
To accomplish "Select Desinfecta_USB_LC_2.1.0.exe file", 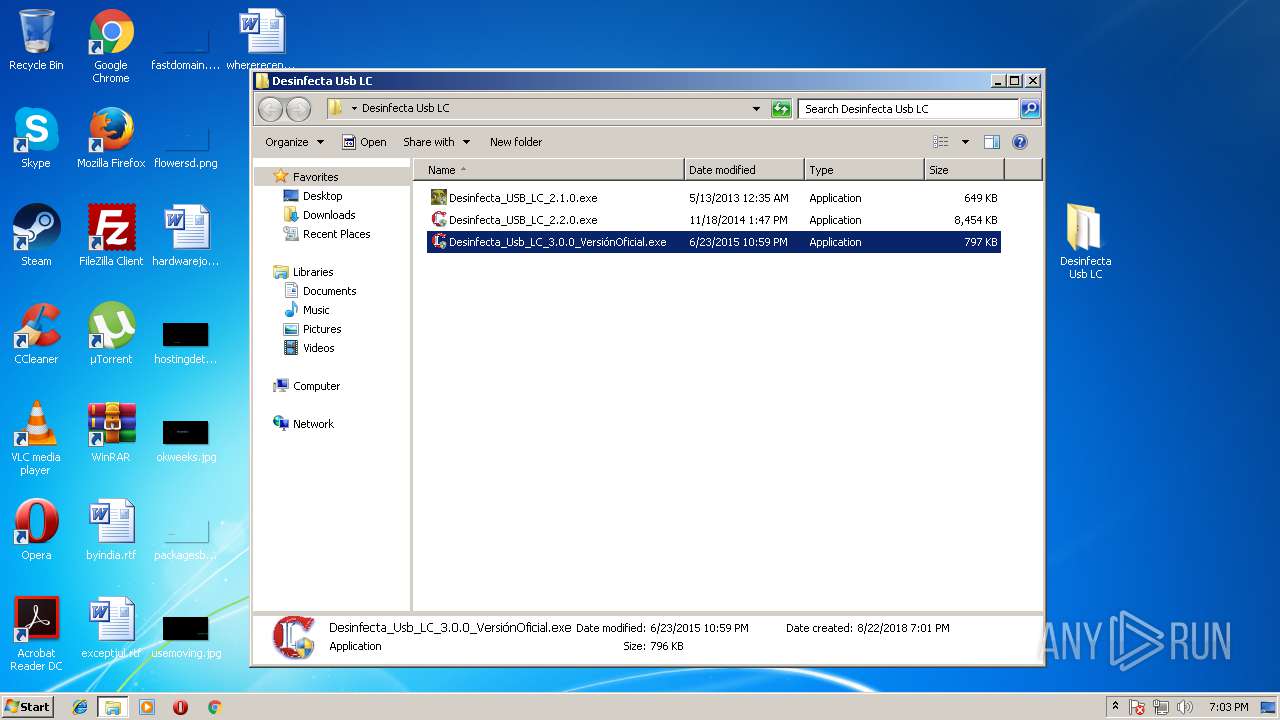I will click(x=714, y=198).
